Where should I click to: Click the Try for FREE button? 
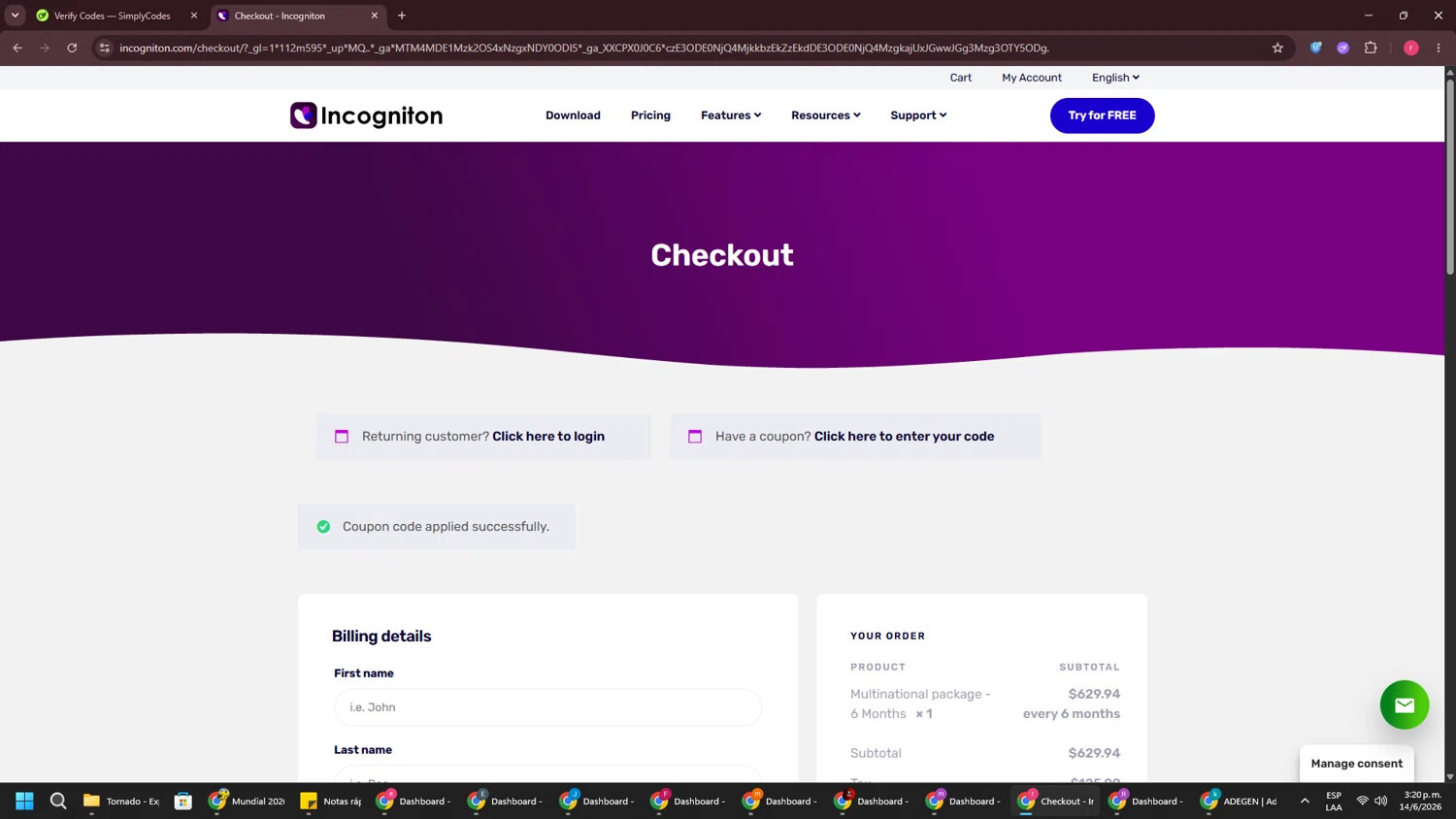click(x=1103, y=115)
